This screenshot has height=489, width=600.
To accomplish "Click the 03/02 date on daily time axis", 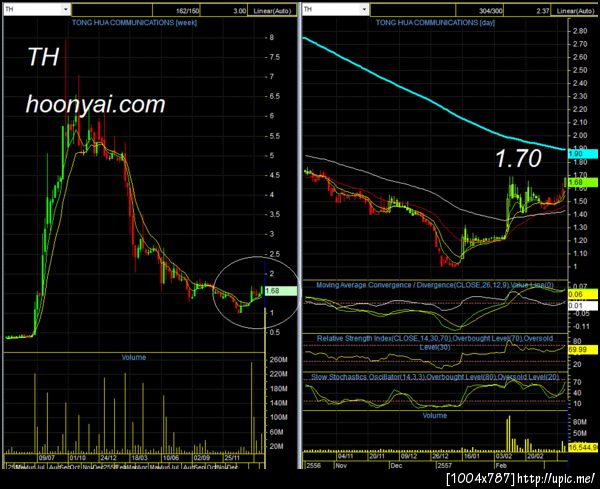I will (504, 456).
